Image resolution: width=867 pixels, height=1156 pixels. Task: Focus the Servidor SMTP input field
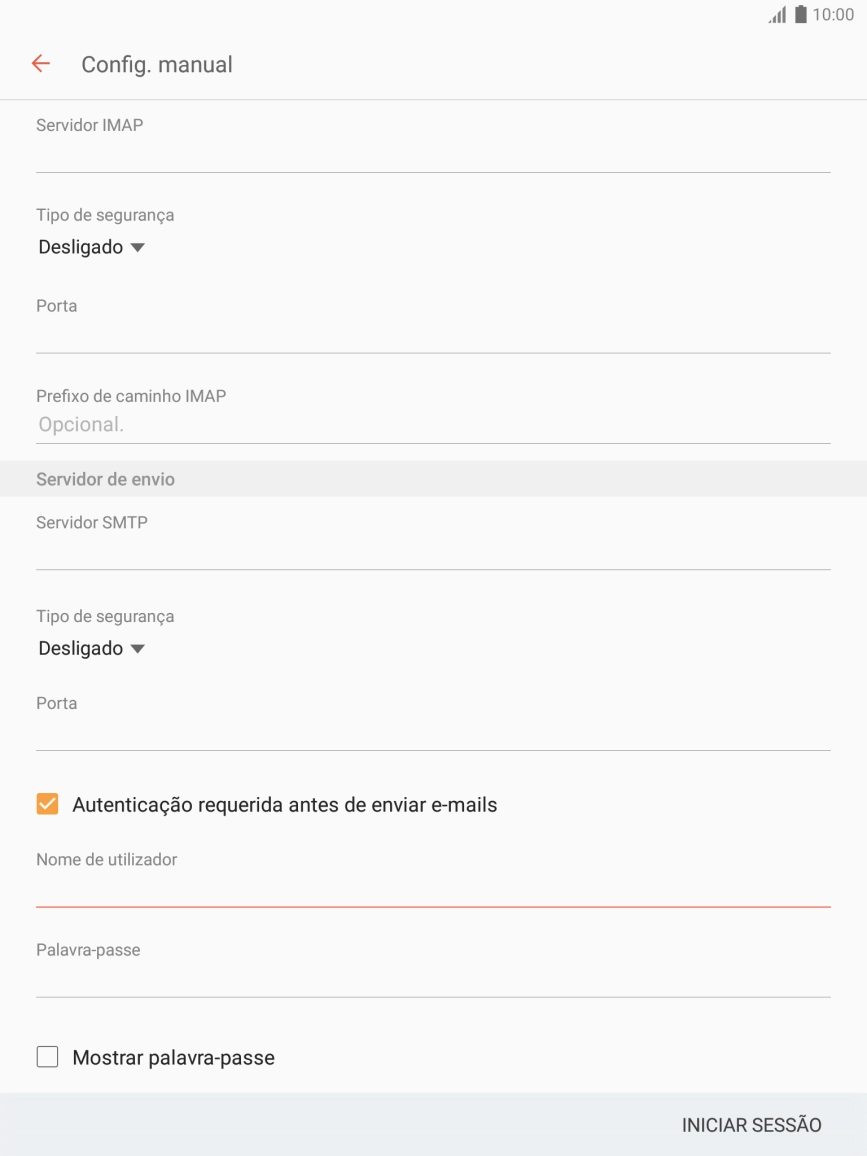click(433, 552)
